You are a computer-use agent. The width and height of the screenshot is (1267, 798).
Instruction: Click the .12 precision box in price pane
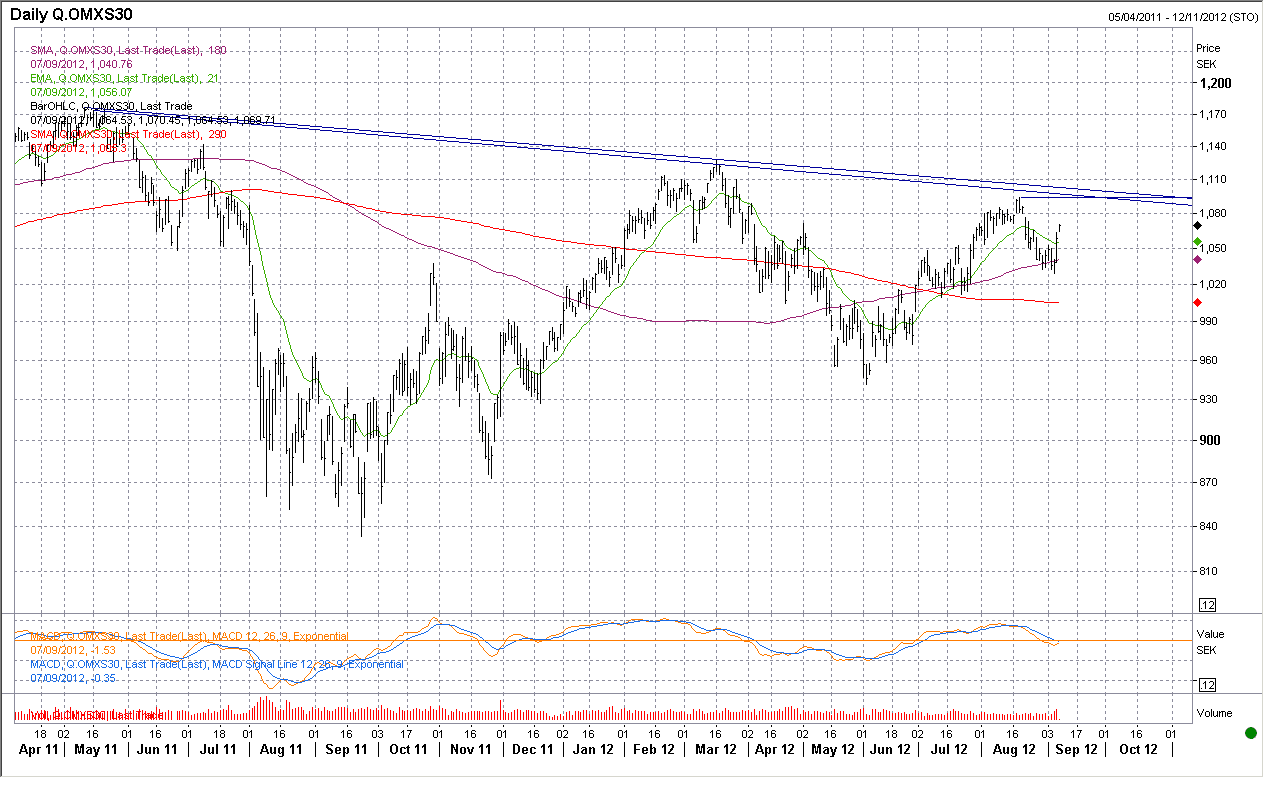pyautogui.click(x=1207, y=604)
